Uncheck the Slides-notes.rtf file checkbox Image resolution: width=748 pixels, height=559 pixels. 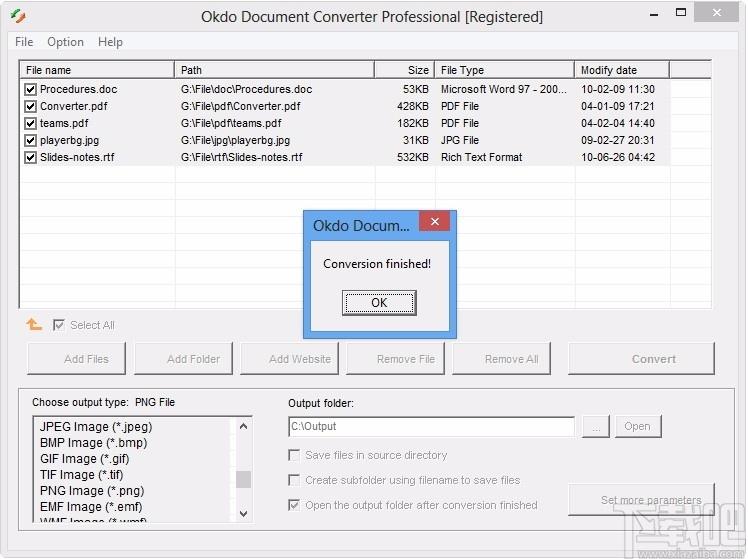coord(31,157)
